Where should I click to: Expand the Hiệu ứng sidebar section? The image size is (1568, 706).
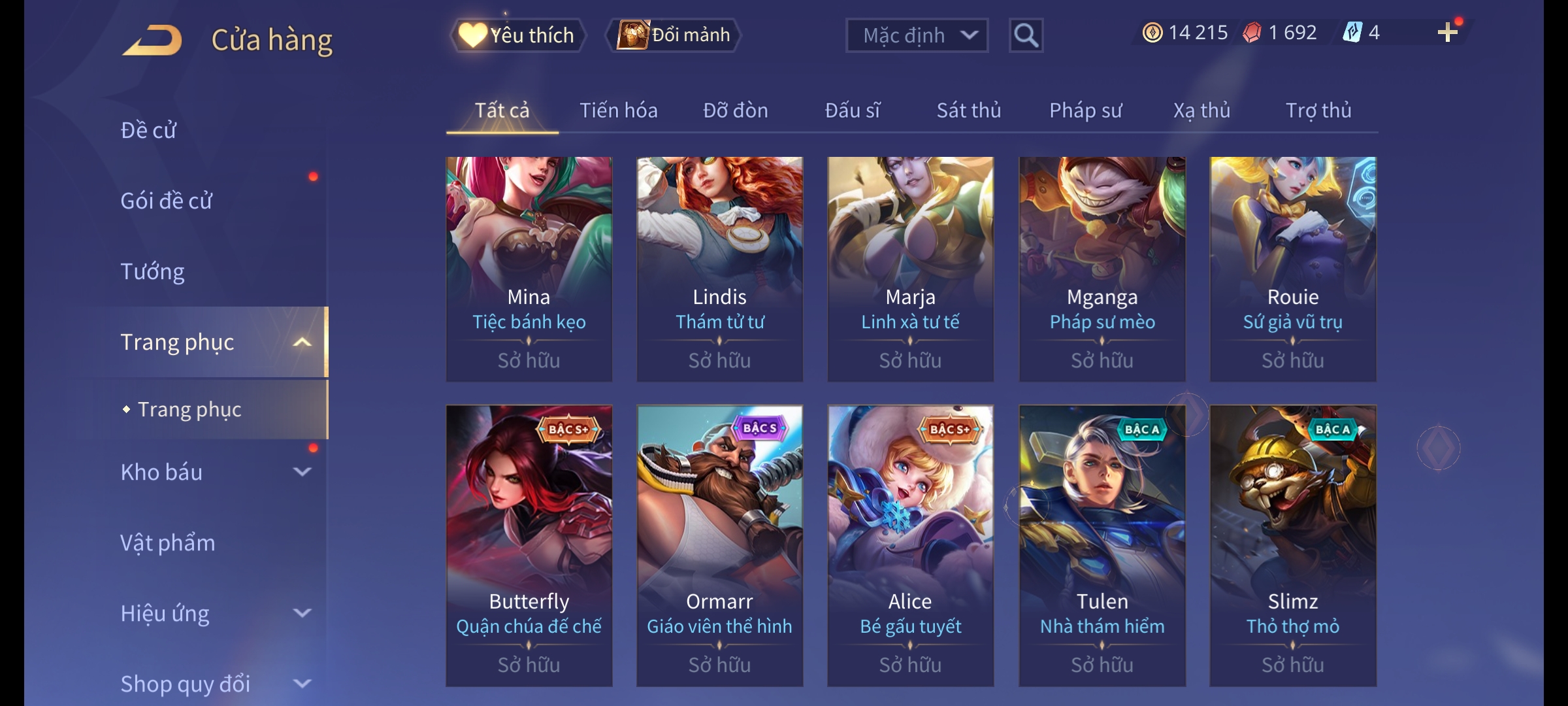tap(302, 613)
